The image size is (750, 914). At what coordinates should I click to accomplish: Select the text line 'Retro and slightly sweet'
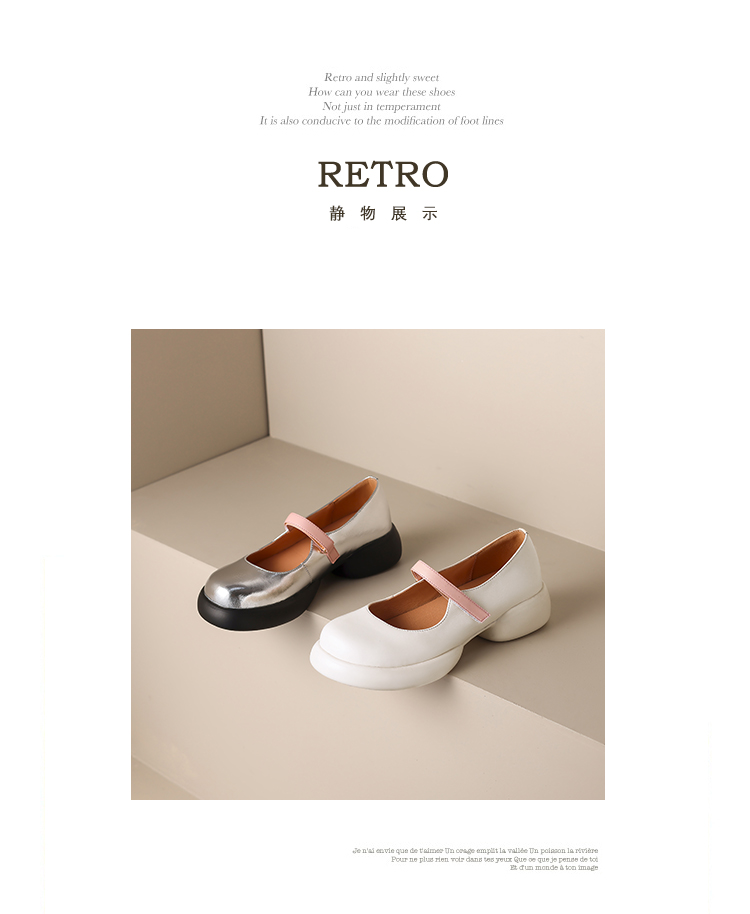382,78
